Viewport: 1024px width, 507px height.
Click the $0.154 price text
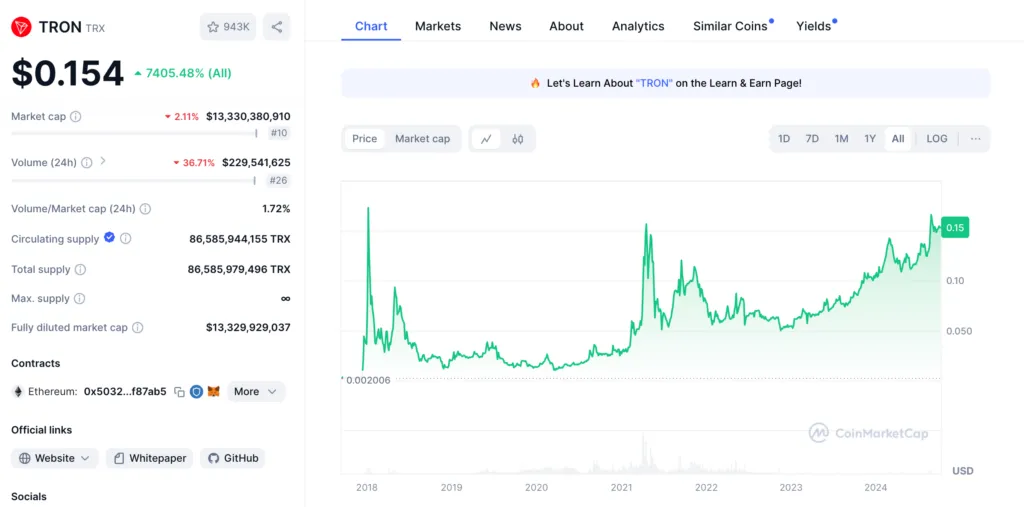pos(67,73)
